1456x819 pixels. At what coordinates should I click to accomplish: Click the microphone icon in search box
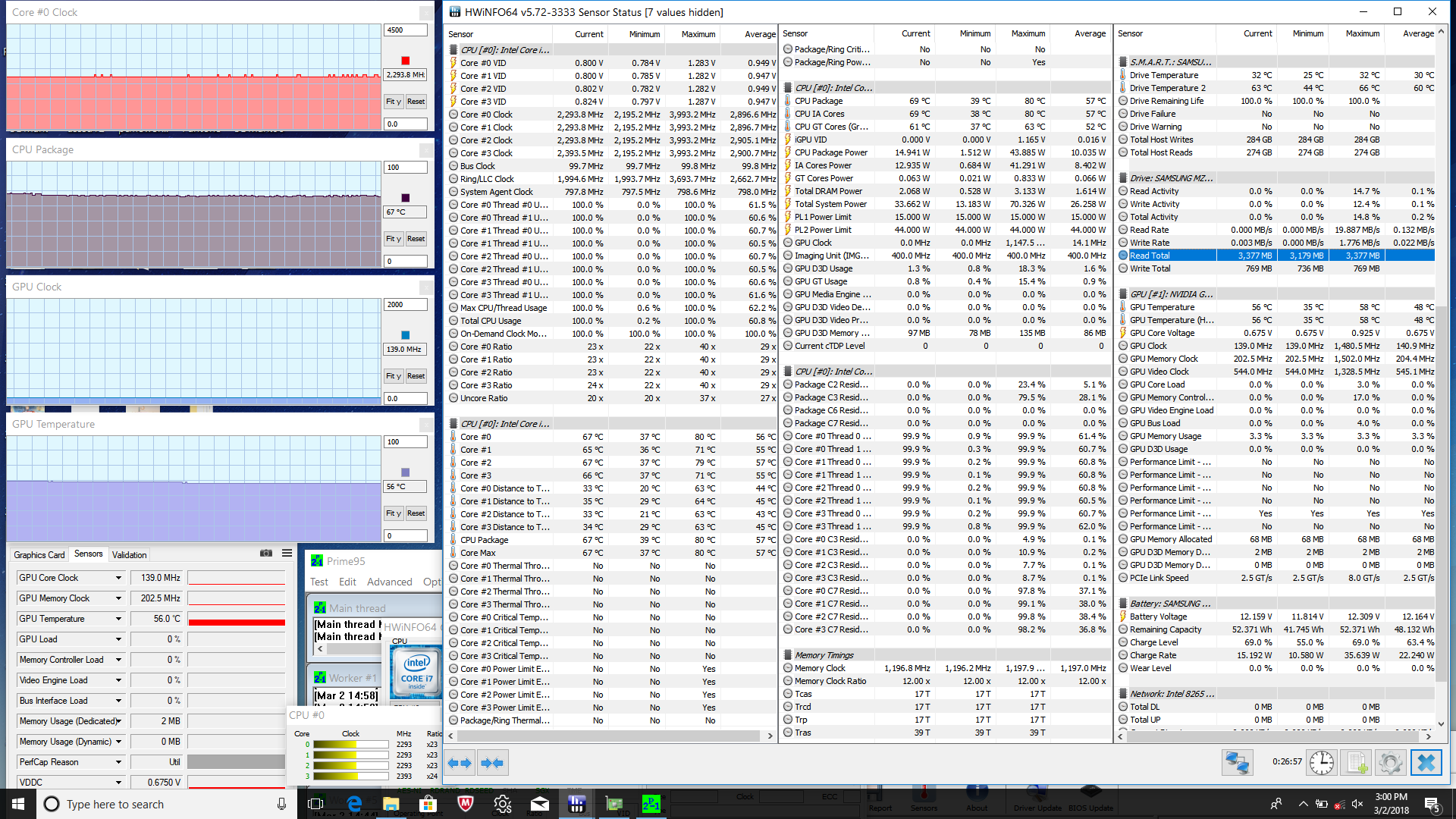(281, 804)
